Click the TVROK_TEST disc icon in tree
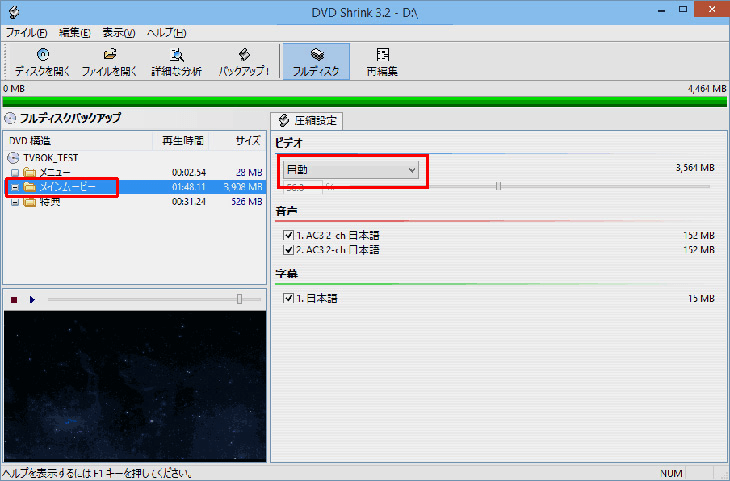This screenshot has width=730, height=481. coord(14,158)
